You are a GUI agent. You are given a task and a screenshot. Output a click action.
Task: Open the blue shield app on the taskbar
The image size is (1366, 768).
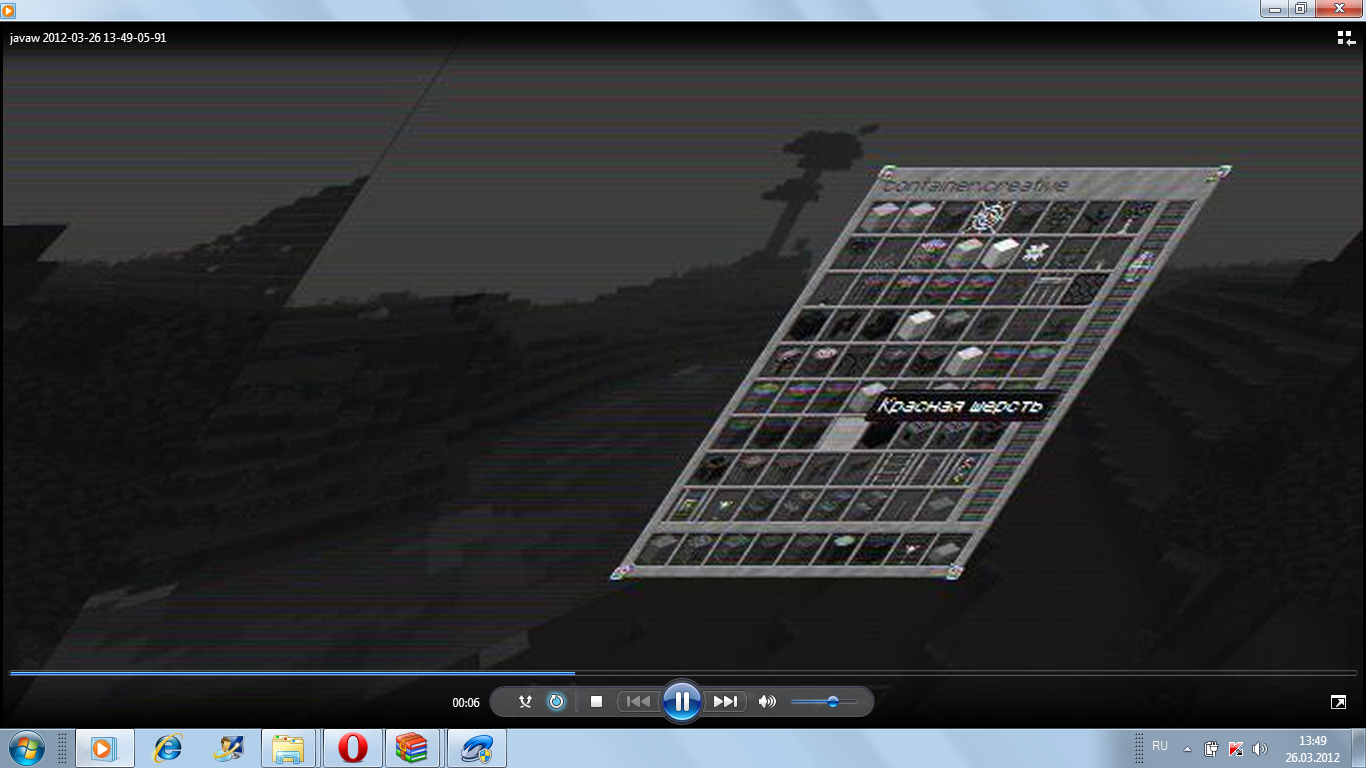(477, 748)
